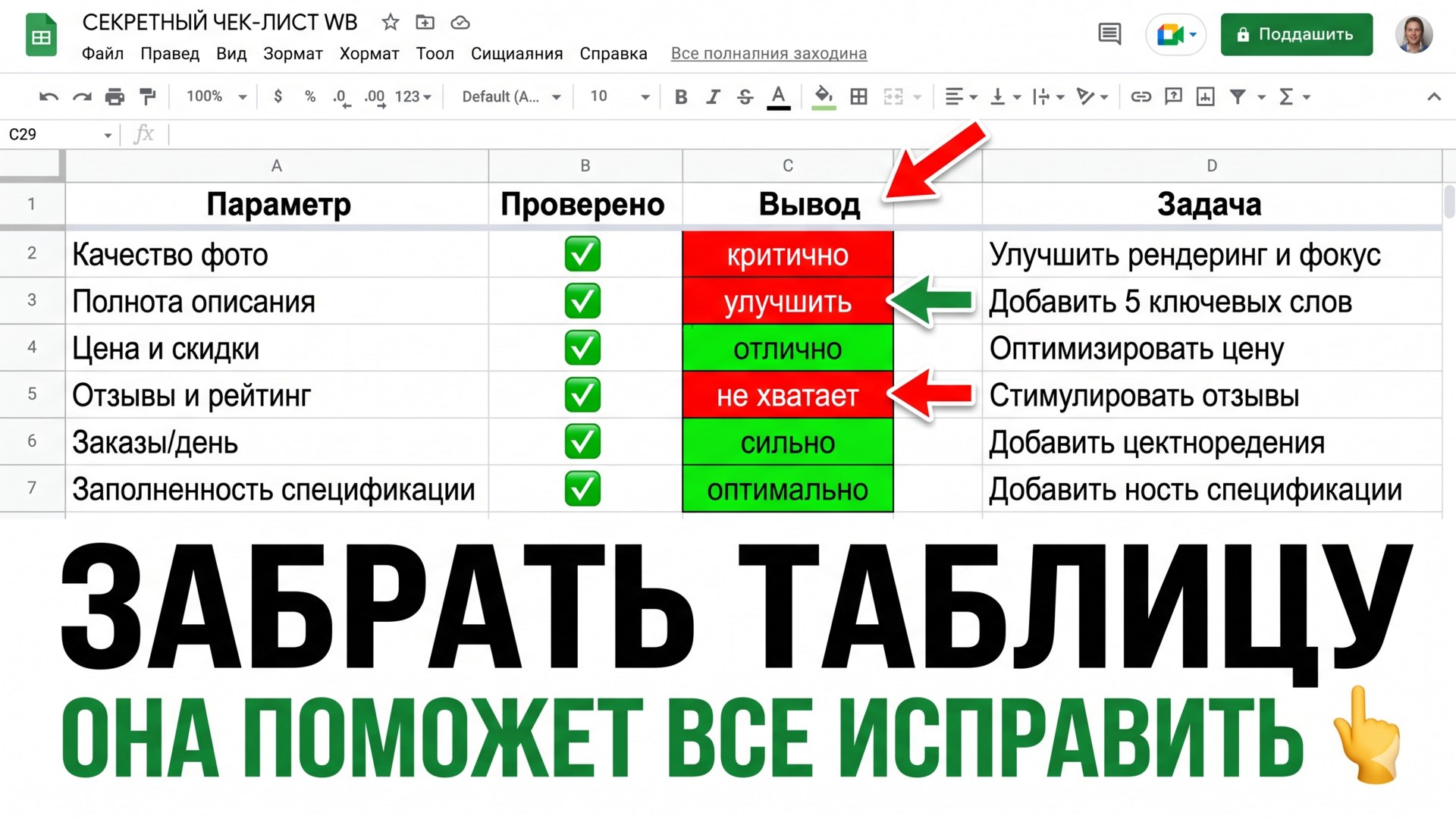Print the spreadsheet
The image size is (1456, 819).
pos(115,96)
